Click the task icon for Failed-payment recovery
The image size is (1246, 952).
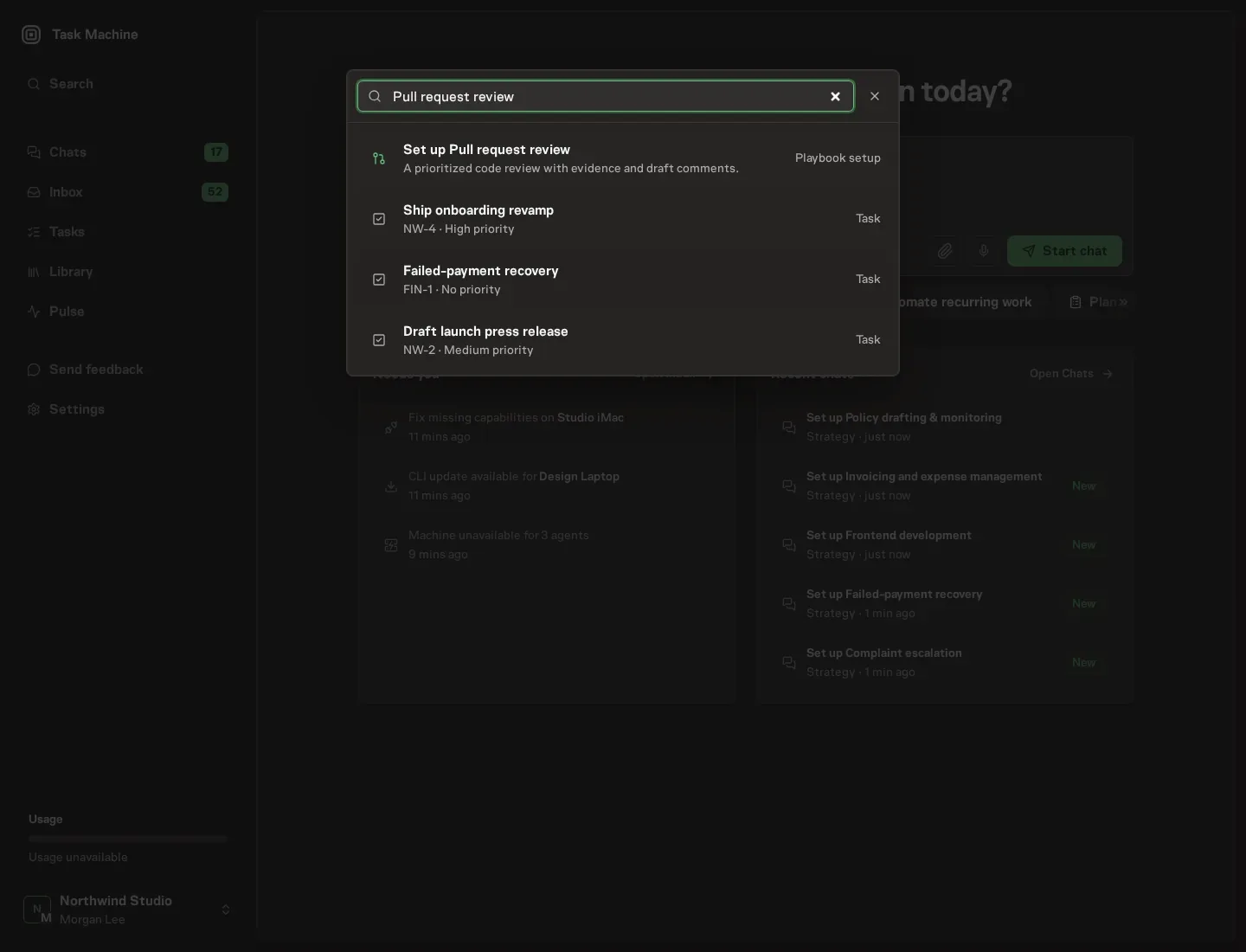(x=379, y=280)
